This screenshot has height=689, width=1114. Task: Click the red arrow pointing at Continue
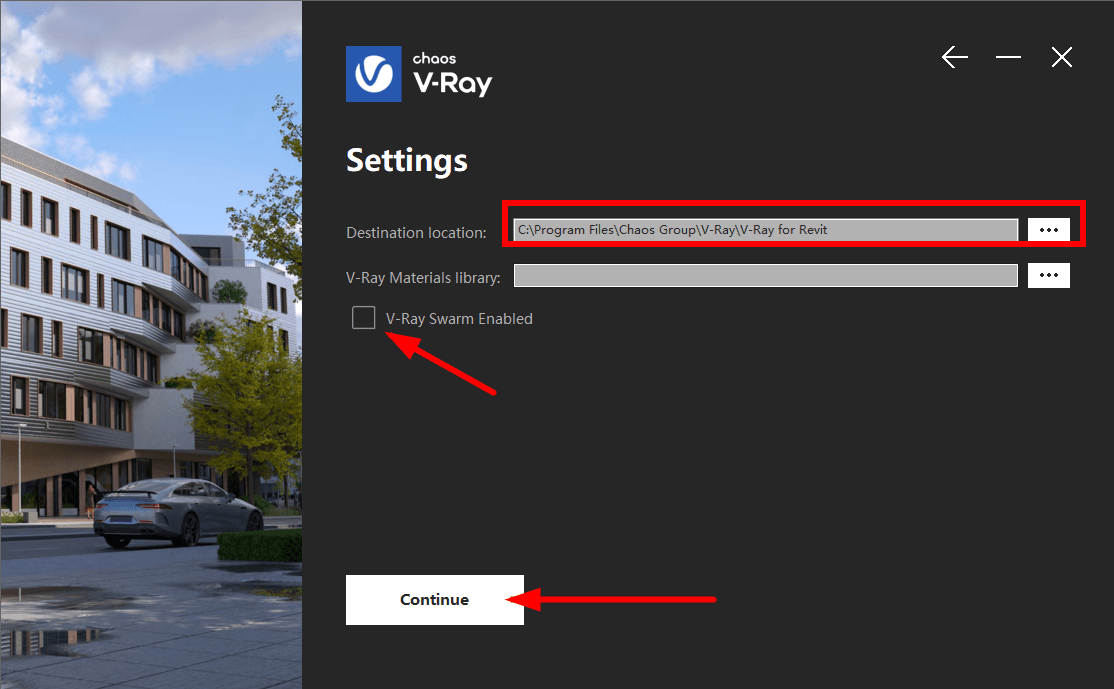point(611,600)
